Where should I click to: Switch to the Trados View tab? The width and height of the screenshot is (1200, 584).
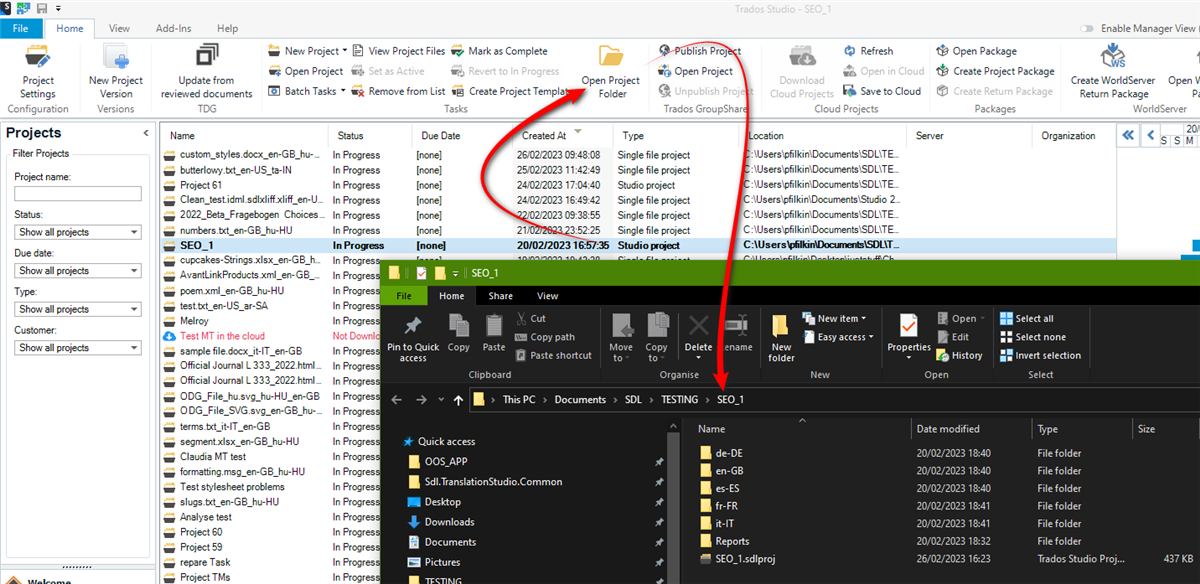point(119,29)
